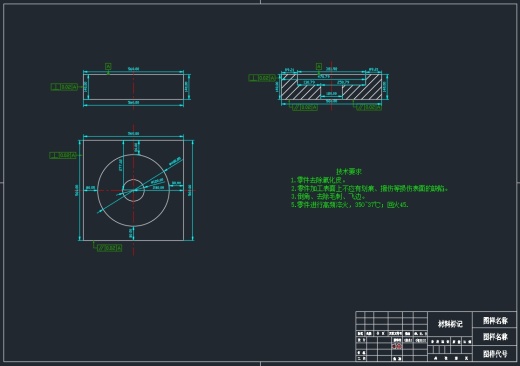This screenshot has width=520, height=366.
Task: Click the 材料标记 title block cell
Action: (x=450, y=324)
